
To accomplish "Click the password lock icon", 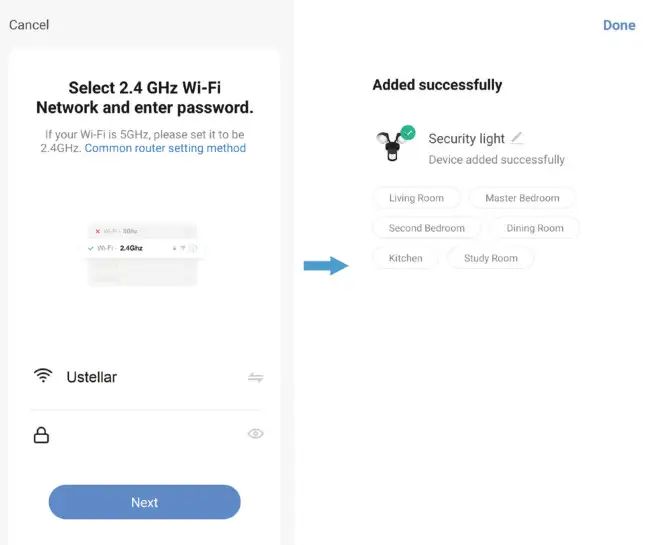I will [42, 435].
